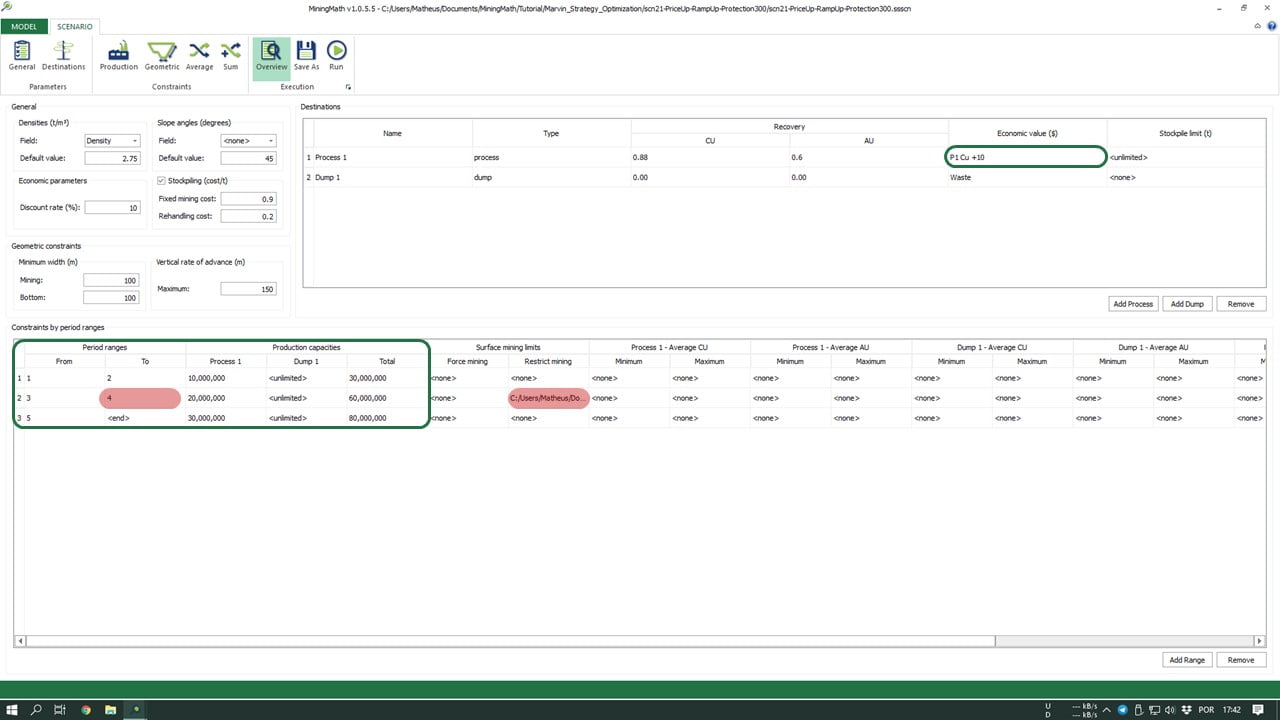The image size is (1280, 720).
Task: Click the Add Dump button
Action: point(1187,304)
